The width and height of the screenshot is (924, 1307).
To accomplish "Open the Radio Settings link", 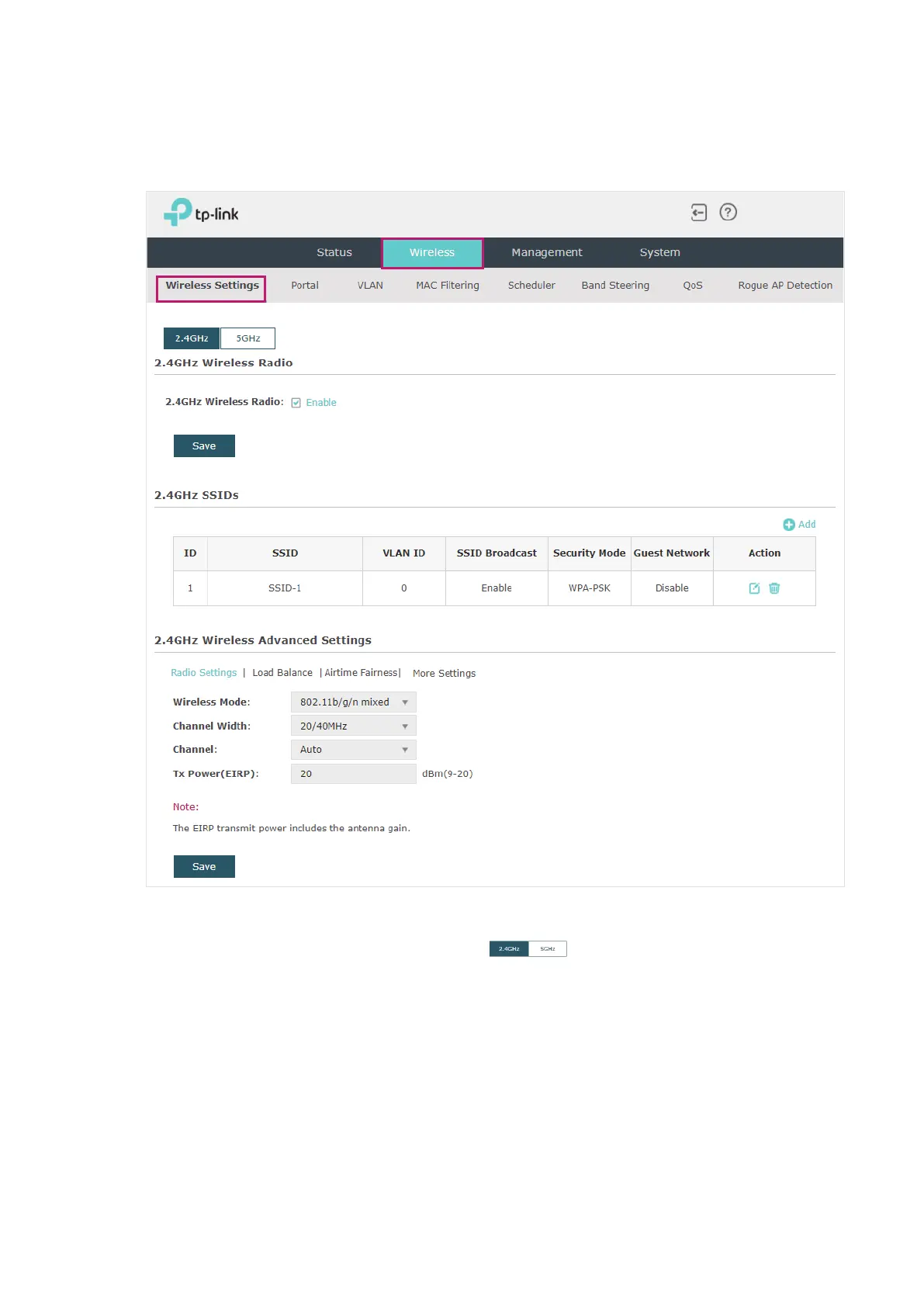I will click(203, 673).
